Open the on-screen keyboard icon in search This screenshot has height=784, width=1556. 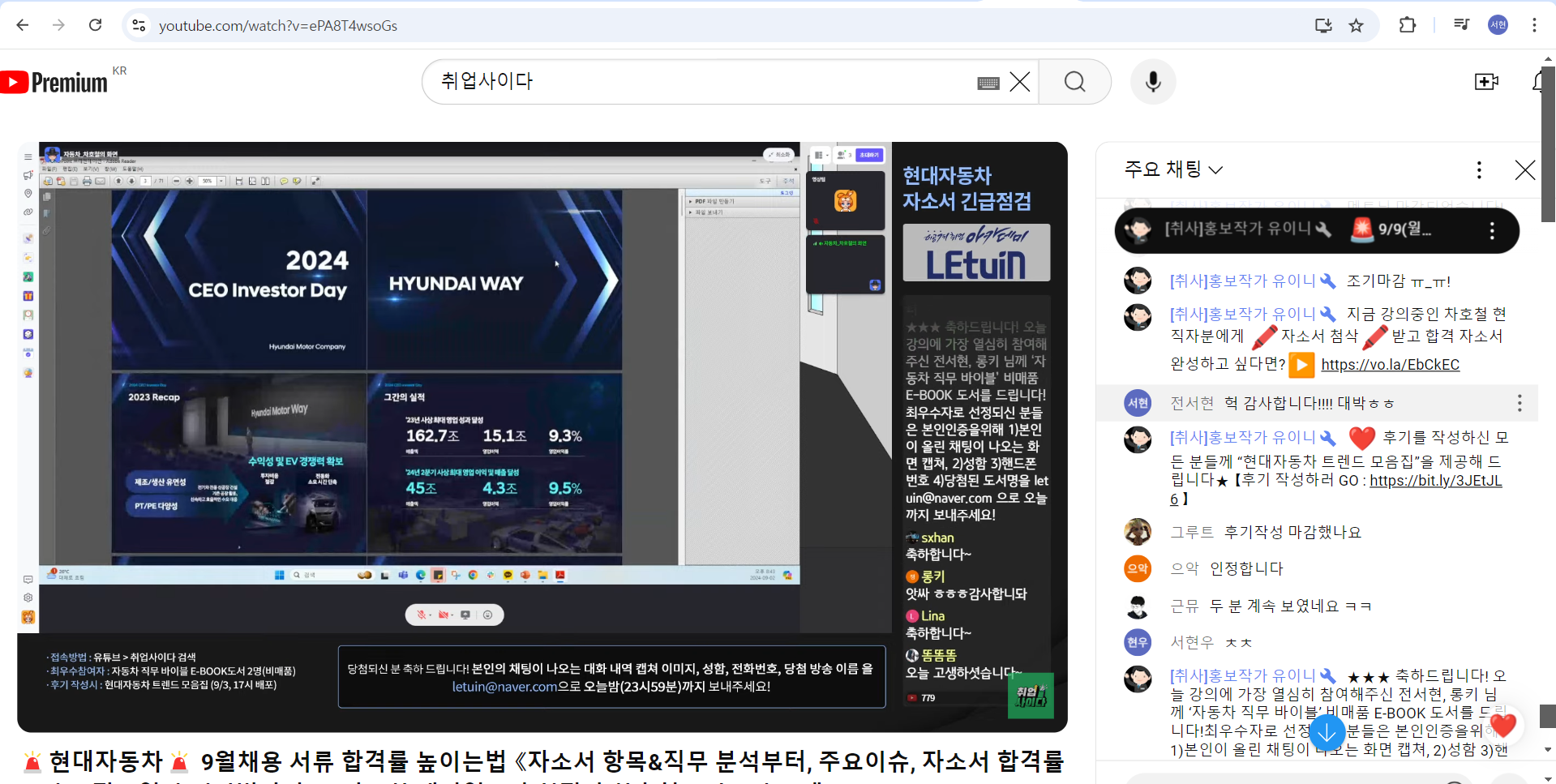(988, 83)
